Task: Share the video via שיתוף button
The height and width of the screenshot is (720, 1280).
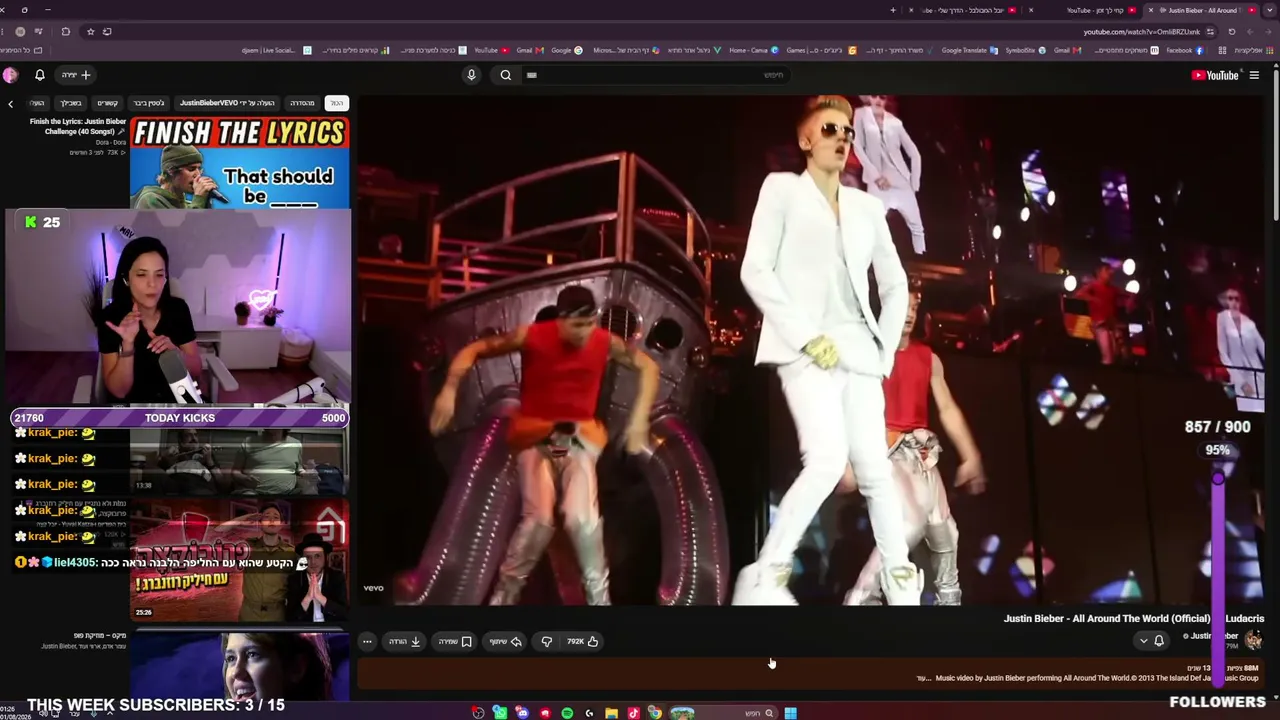Action: [x=506, y=642]
